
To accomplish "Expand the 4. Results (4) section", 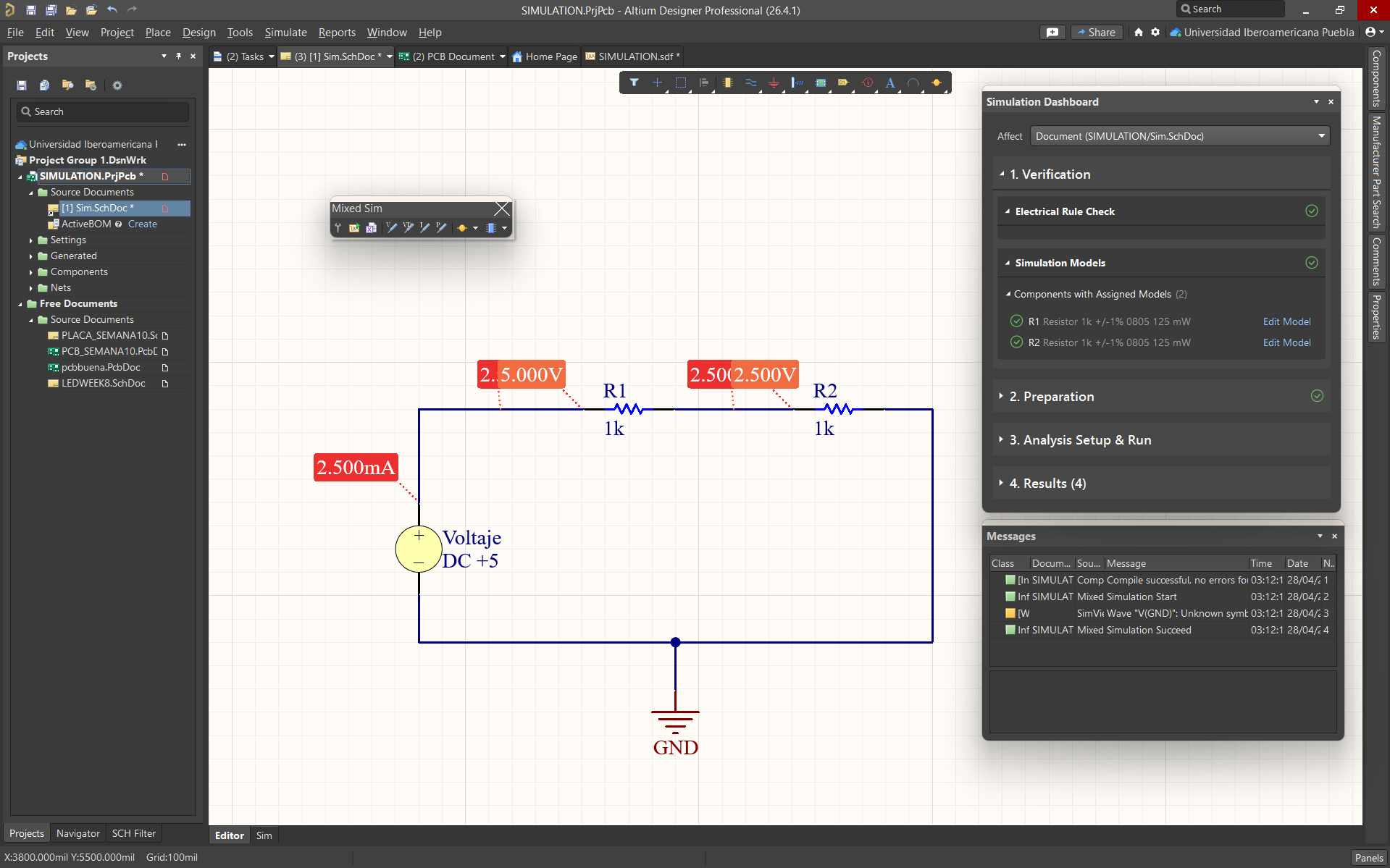I will click(1001, 483).
